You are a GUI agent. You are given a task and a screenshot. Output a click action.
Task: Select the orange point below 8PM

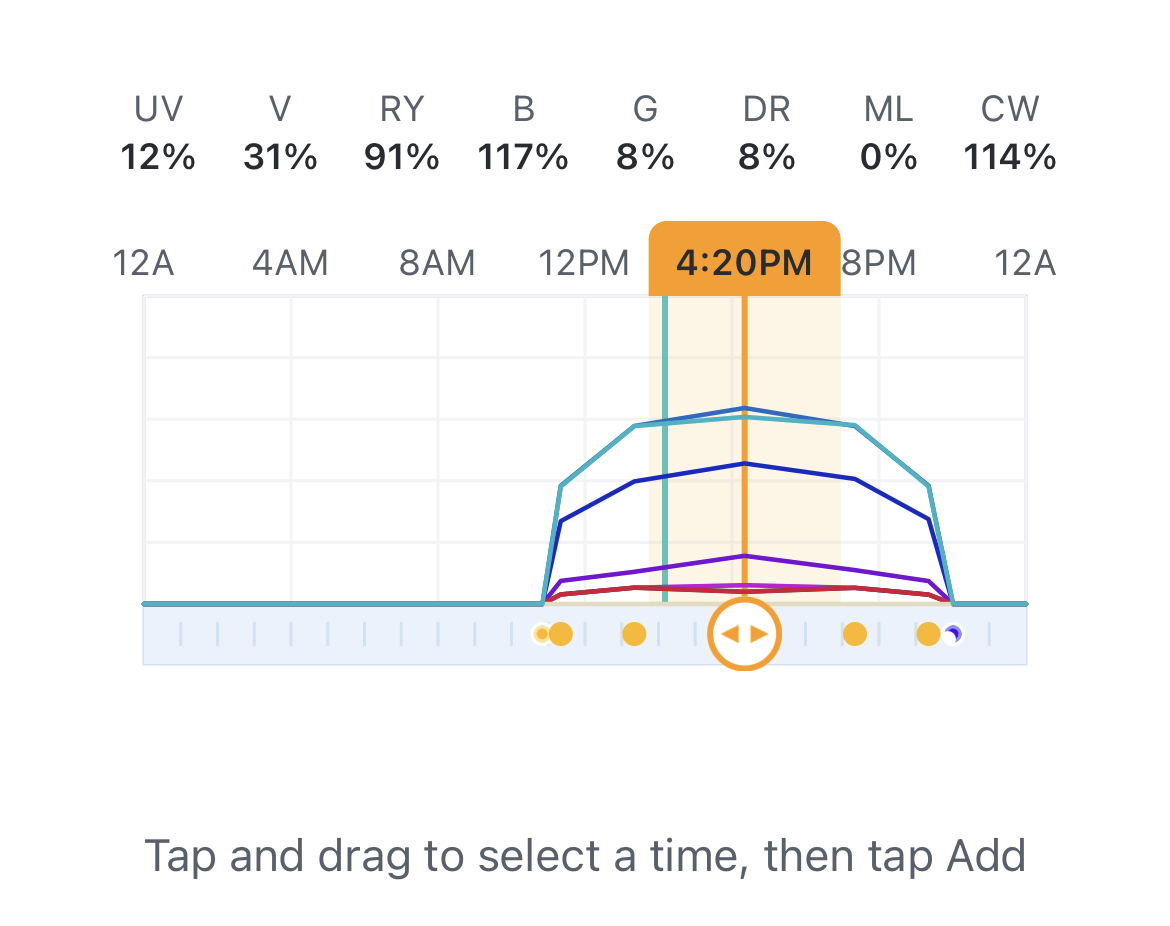click(x=854, y=634)
